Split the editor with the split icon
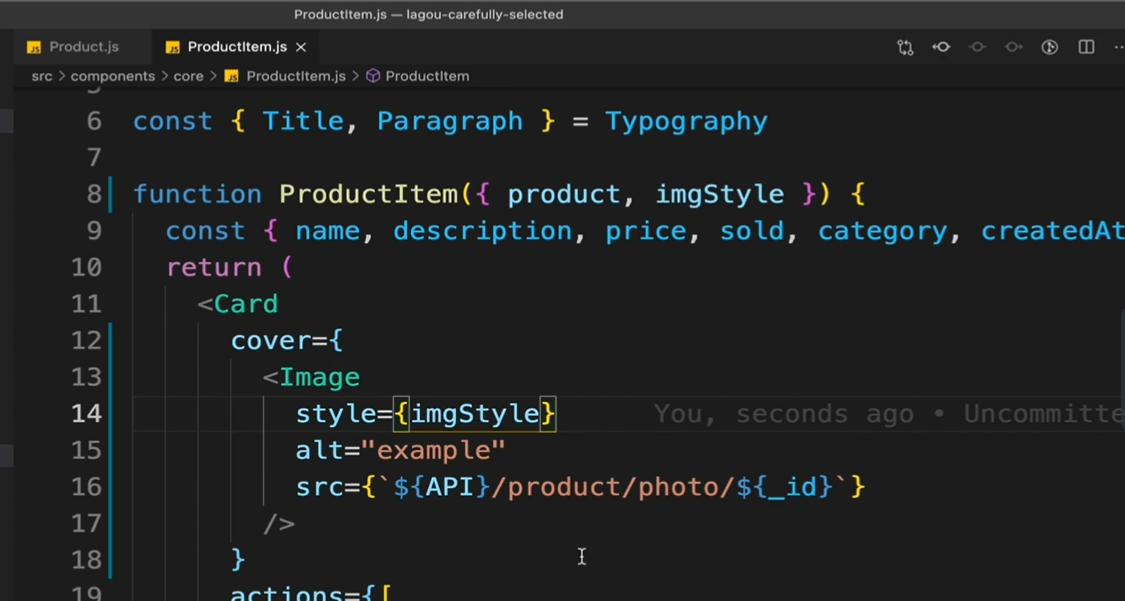Screen dimensions: 1125x601 point(1086,47)
